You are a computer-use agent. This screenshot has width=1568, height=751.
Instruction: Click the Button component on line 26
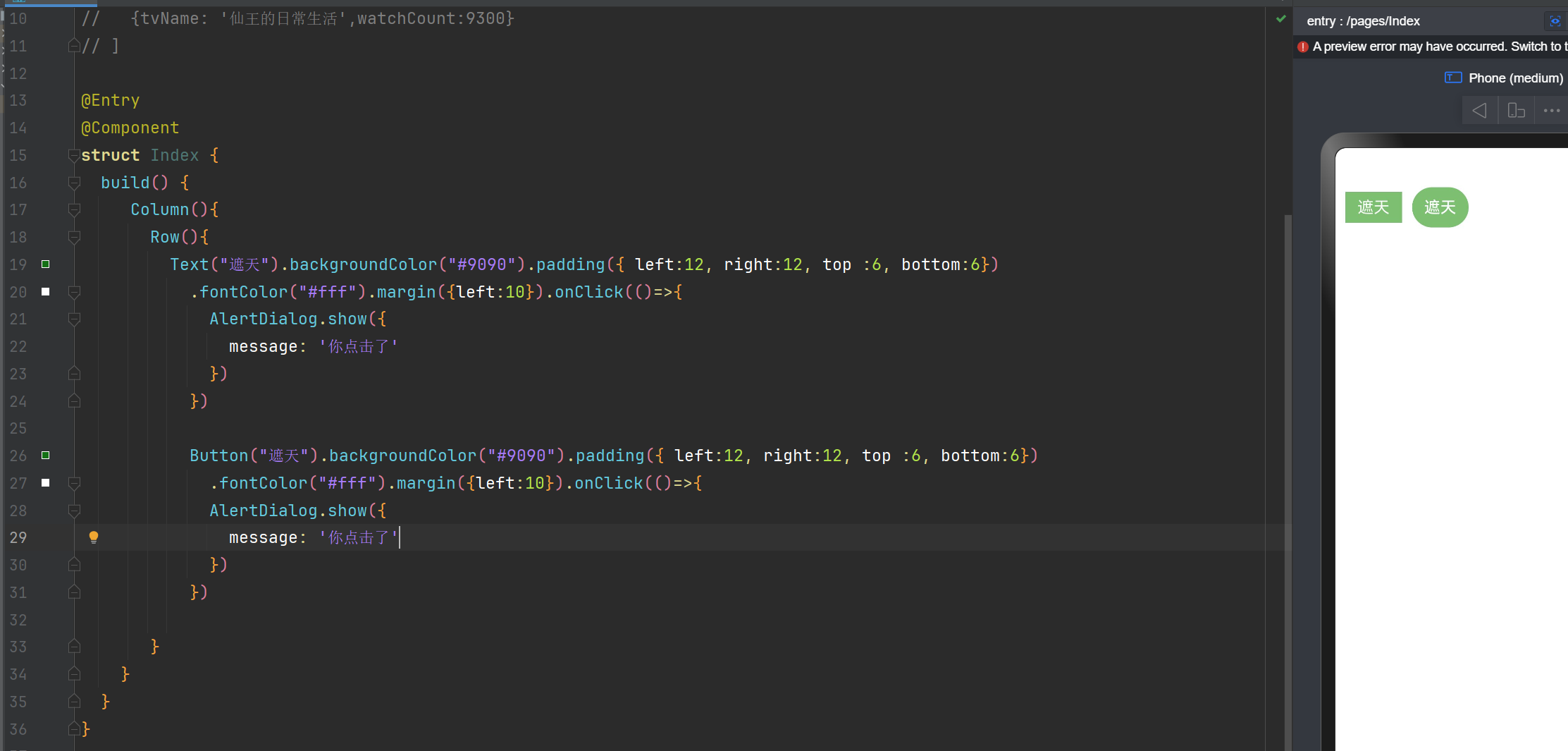tap(218, 456)
